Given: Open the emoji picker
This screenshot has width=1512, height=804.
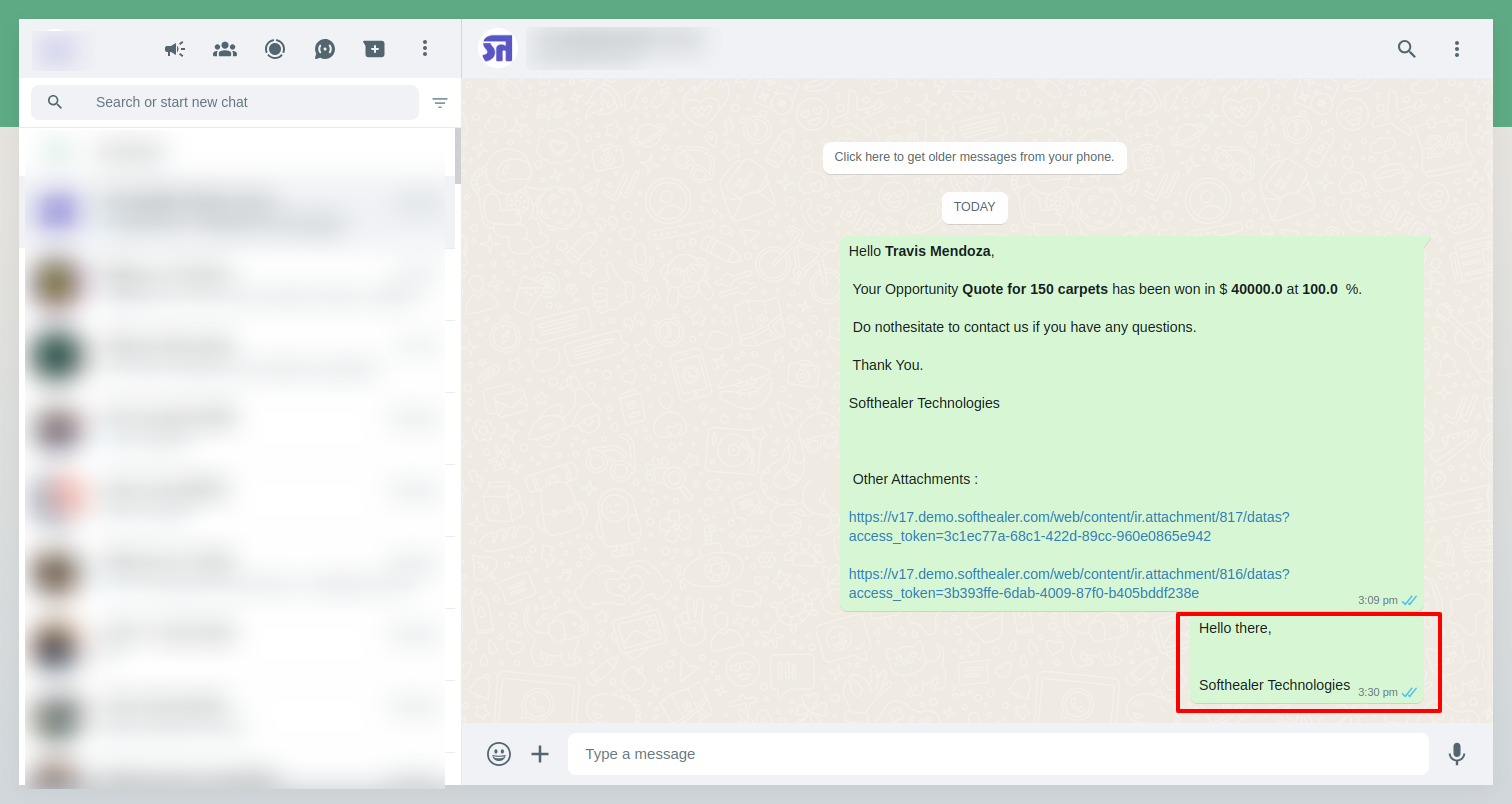Looking at the screenshot, I should [x=499, y=754].
